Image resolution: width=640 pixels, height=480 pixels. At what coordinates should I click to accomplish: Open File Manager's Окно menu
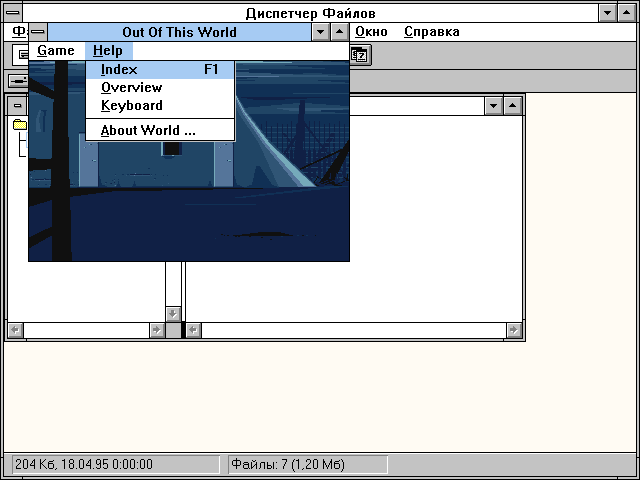coord(371,32)
